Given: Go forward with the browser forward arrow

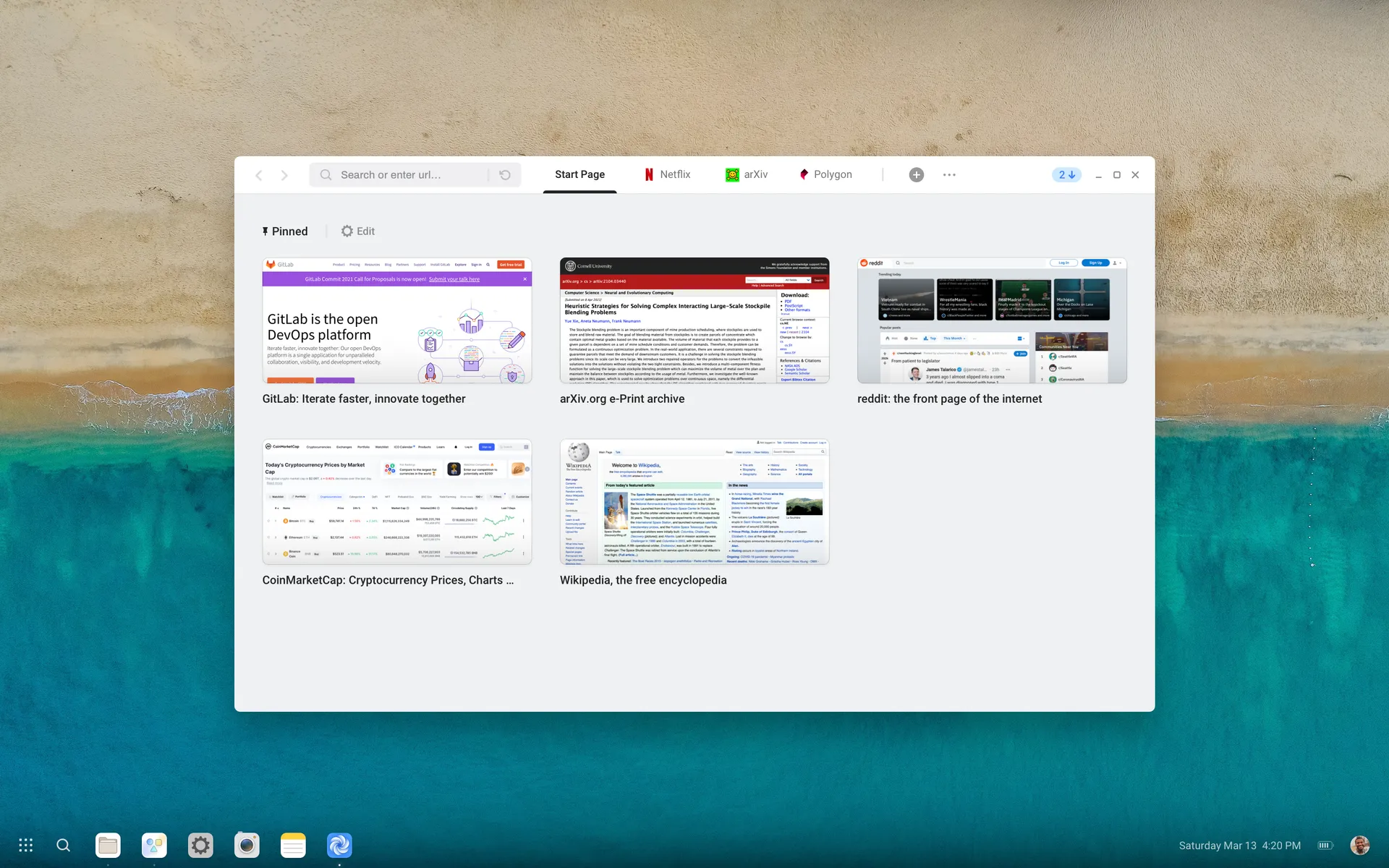Looking at the screenshot, I should [284, 175].
